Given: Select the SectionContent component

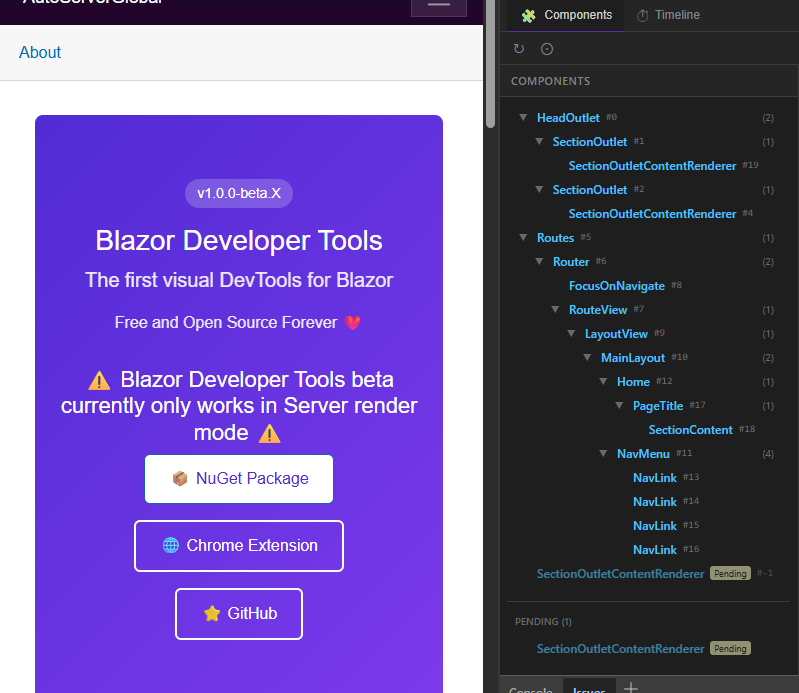Looking at the screenshot, I should pyautogui.click(x=690, y=430).
